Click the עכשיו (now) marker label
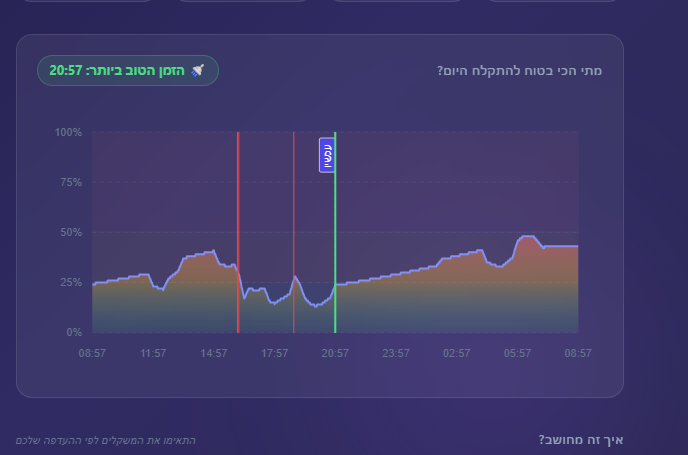 (326, 155)
